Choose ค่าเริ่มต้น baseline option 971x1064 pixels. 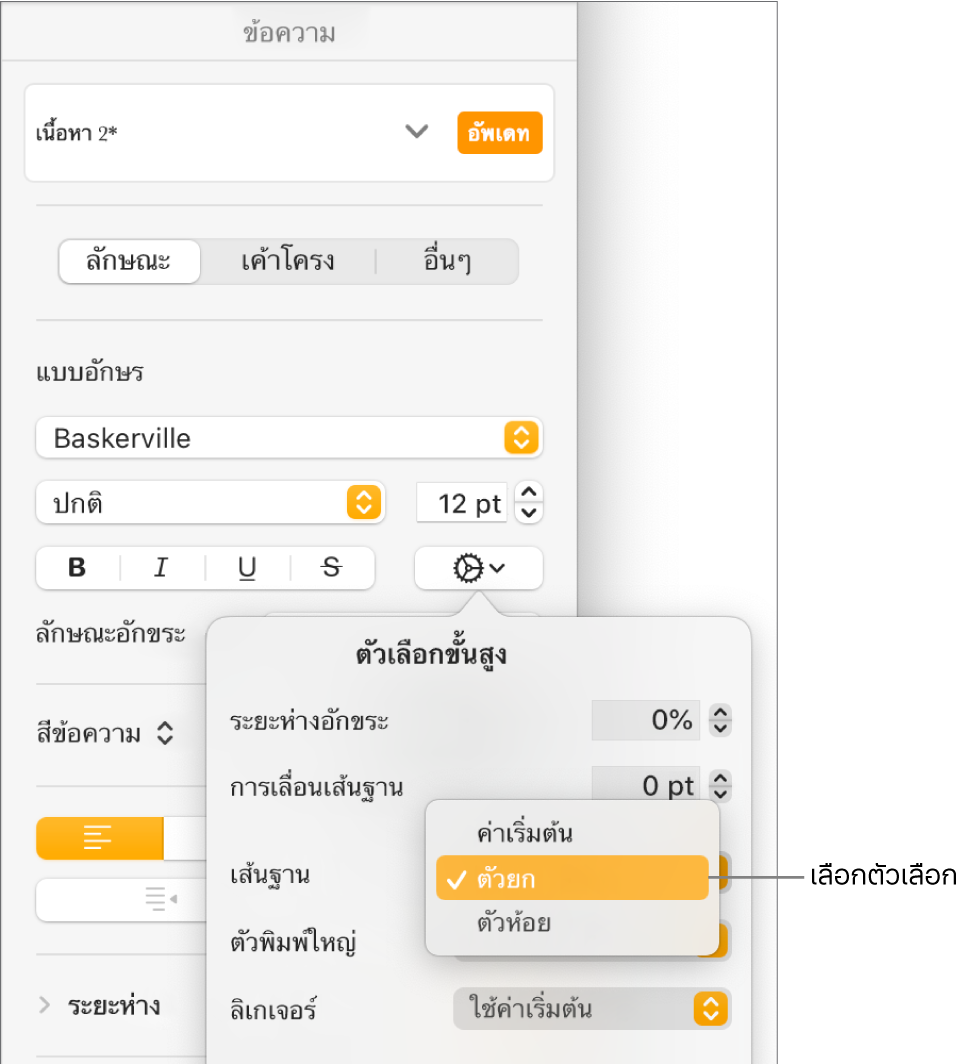tap(572, 833)
